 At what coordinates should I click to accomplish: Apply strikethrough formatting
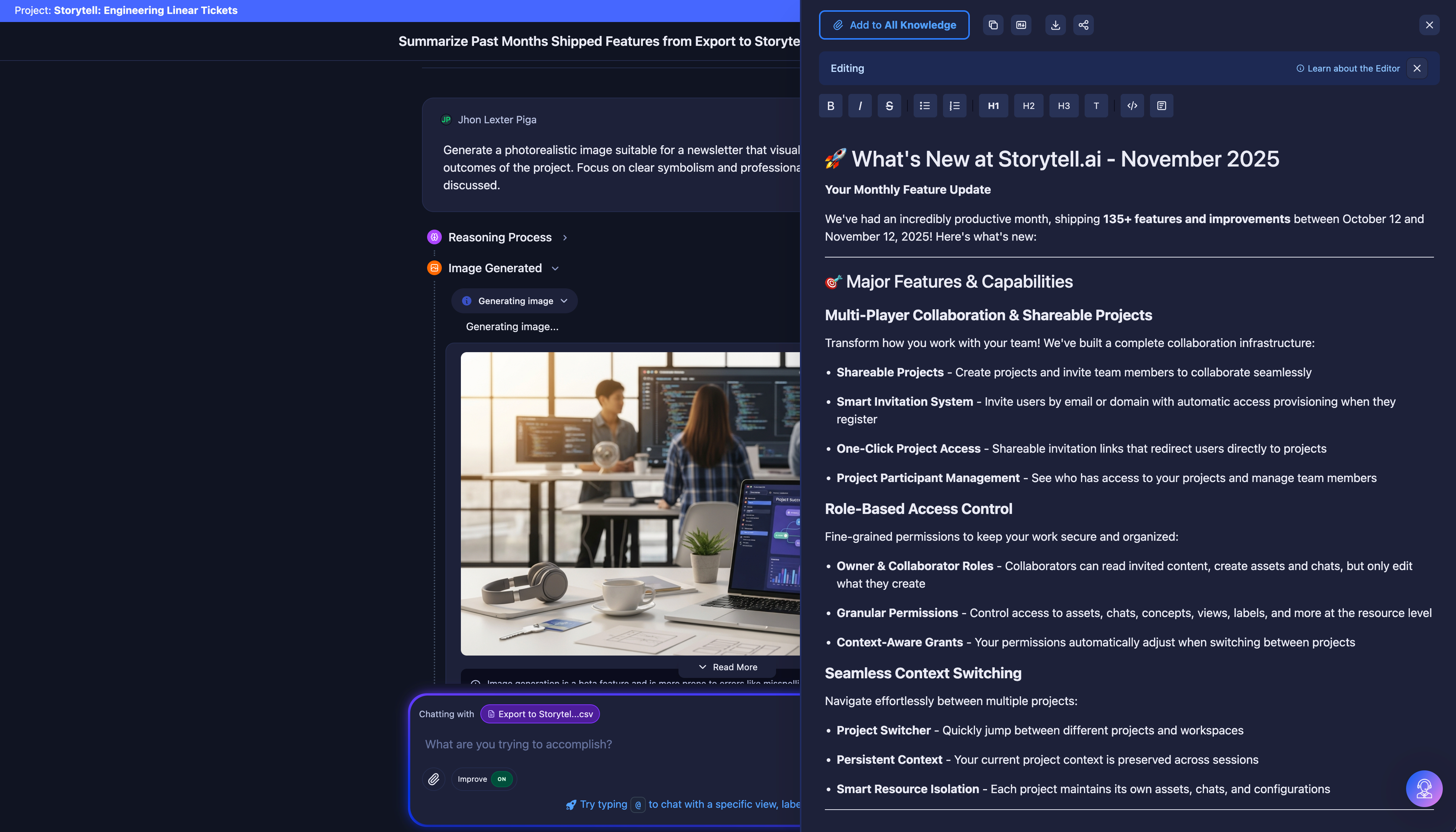coord(889,106)
